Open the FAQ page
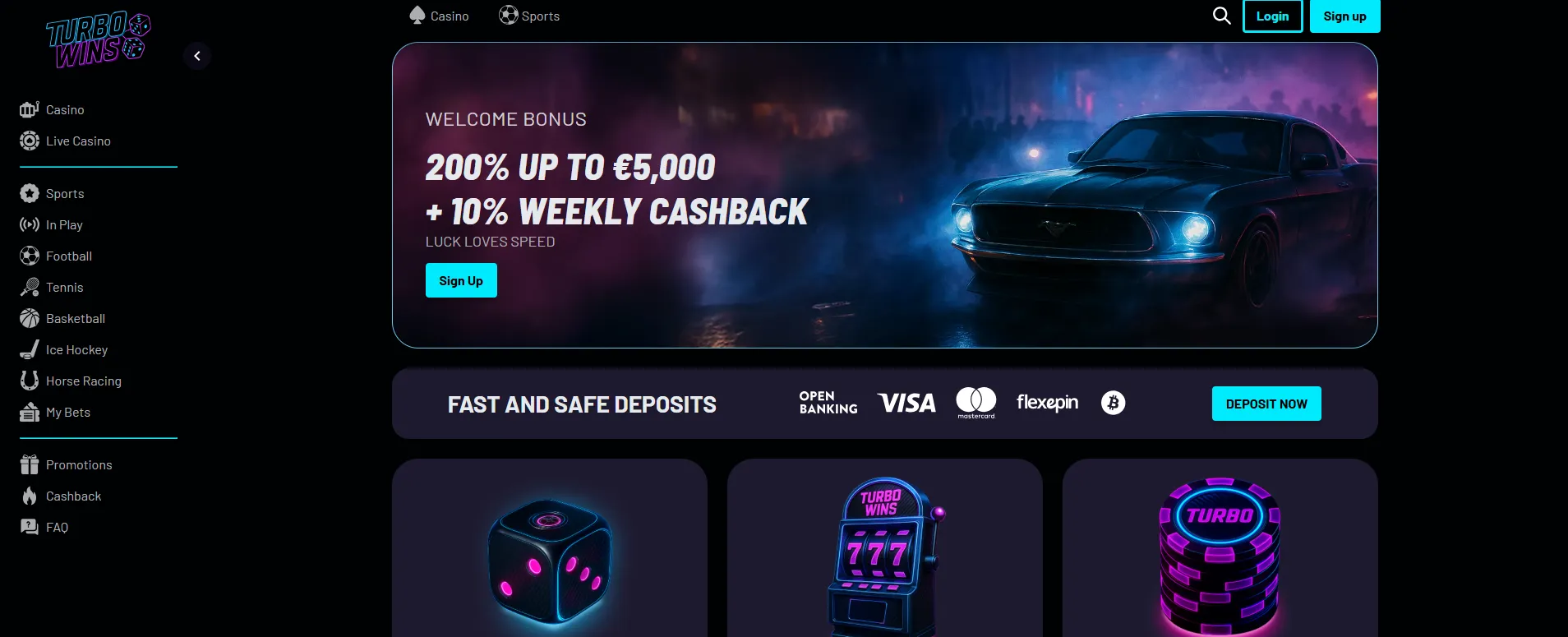Image resolution: width=1568 pixels, height=637 pixels. pos(44,528)
